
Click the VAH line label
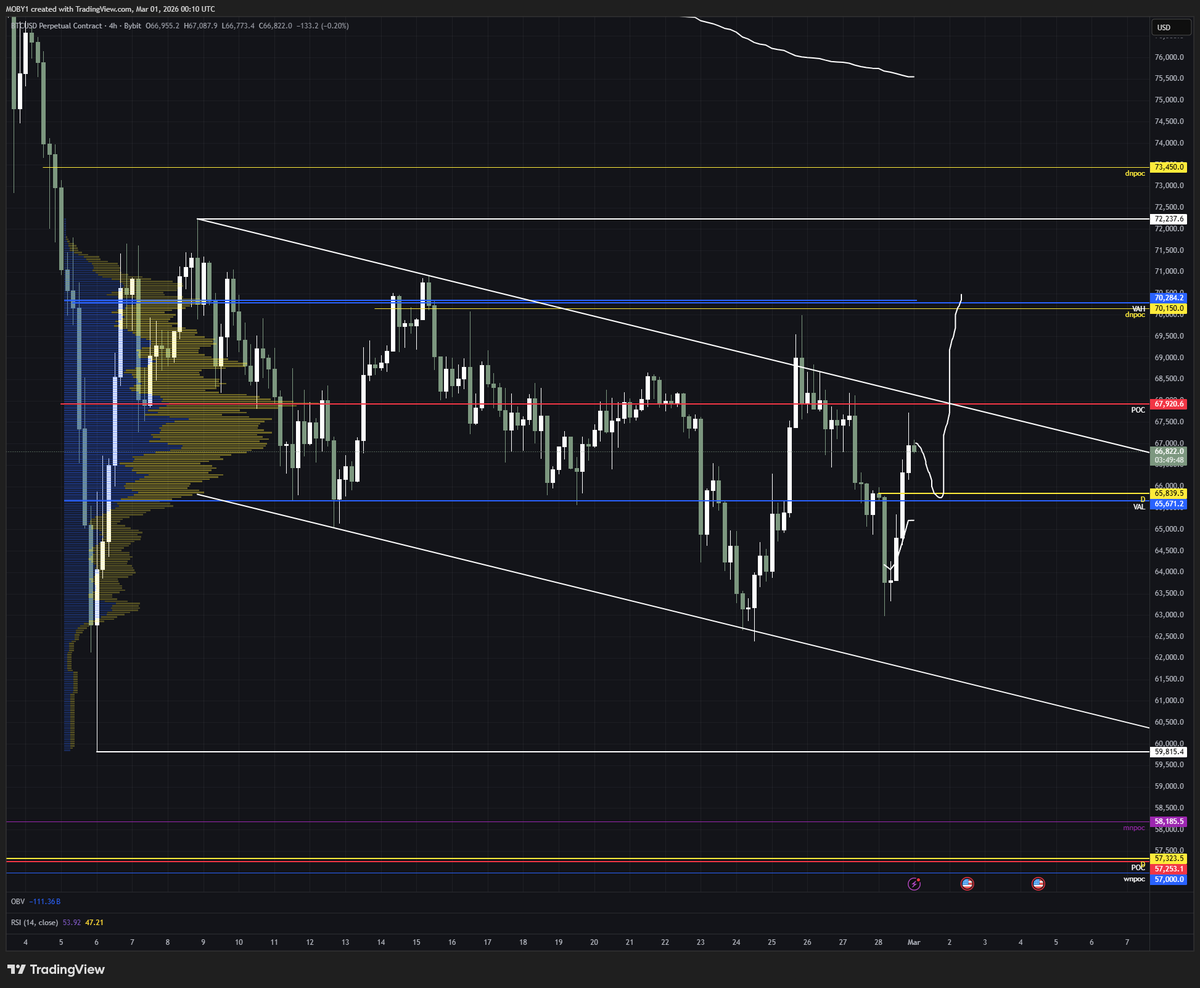1138,309
